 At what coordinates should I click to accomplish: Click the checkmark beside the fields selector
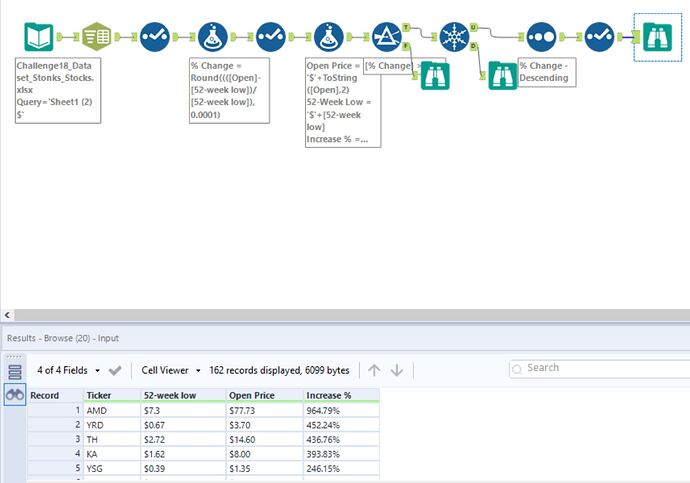pos(115,370)
